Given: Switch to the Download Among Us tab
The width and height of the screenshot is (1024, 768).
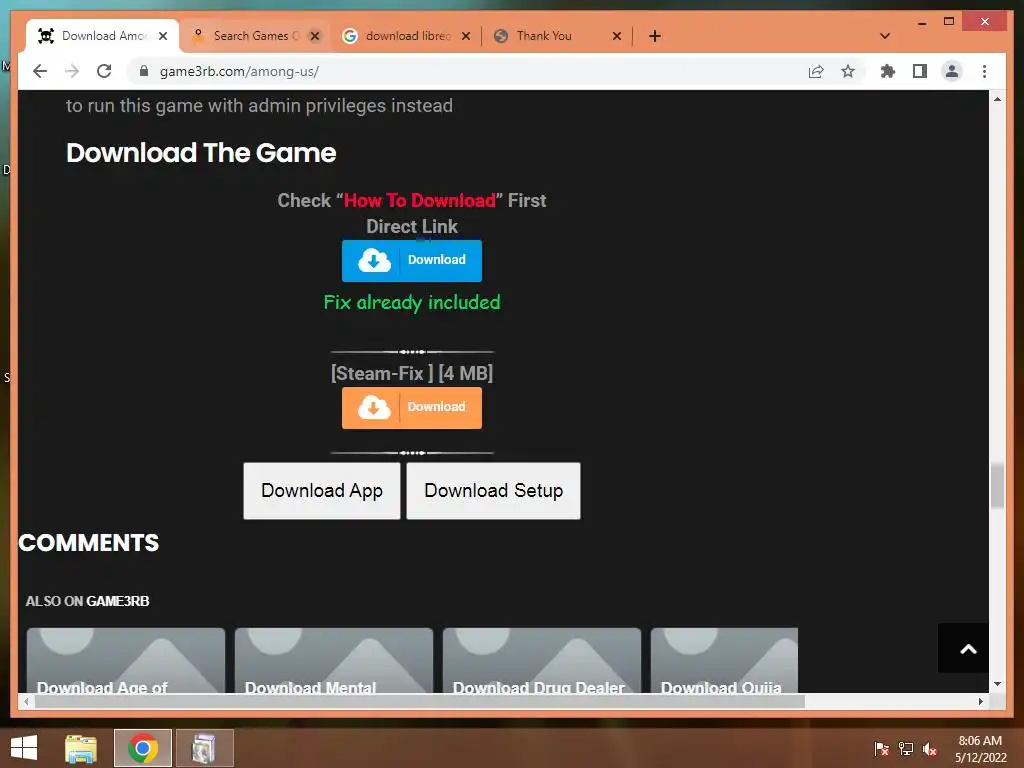Looking at the screenshot, I should (x=102, y=36).
